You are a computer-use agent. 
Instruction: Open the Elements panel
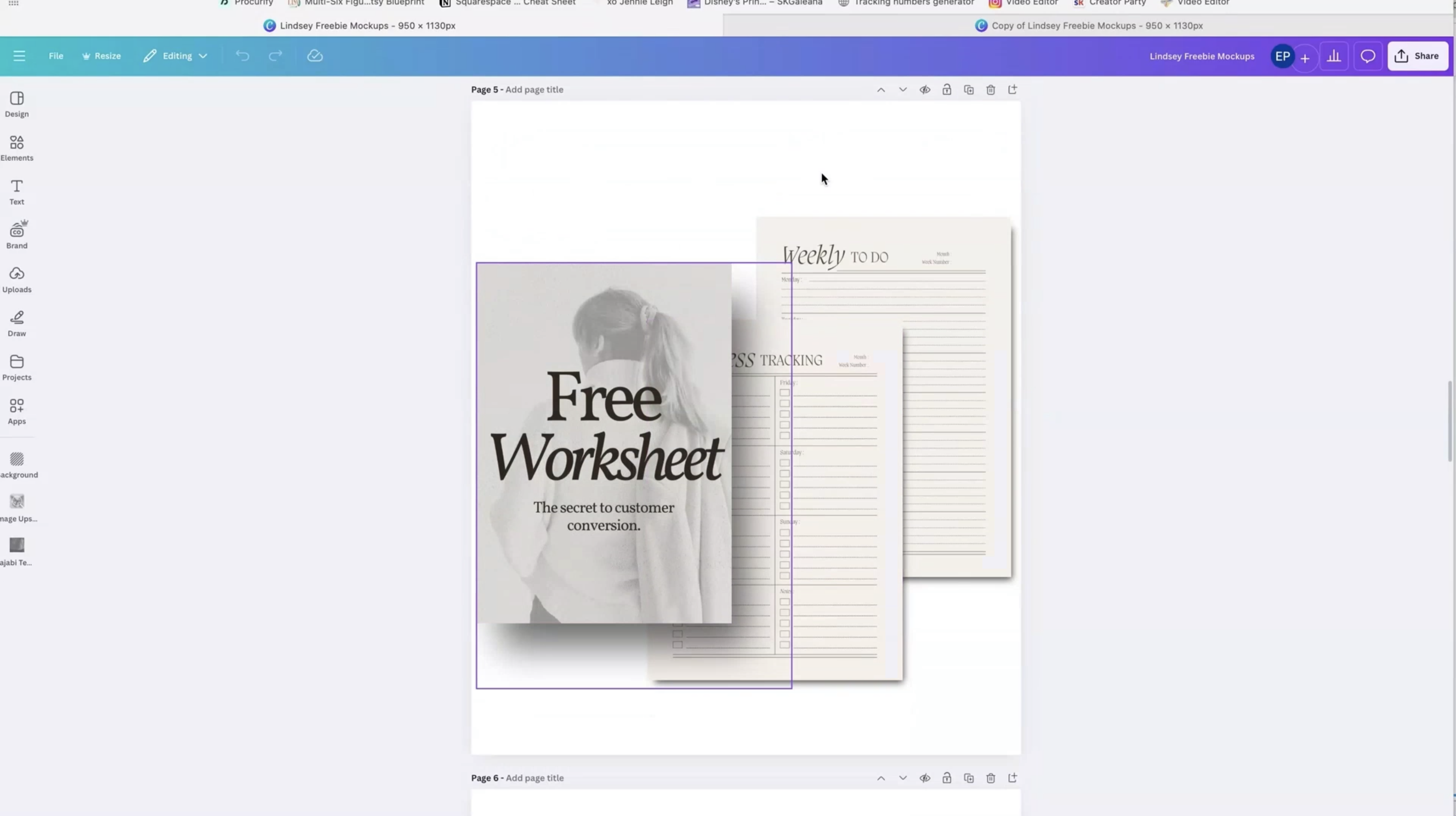(x=16, y=148)
